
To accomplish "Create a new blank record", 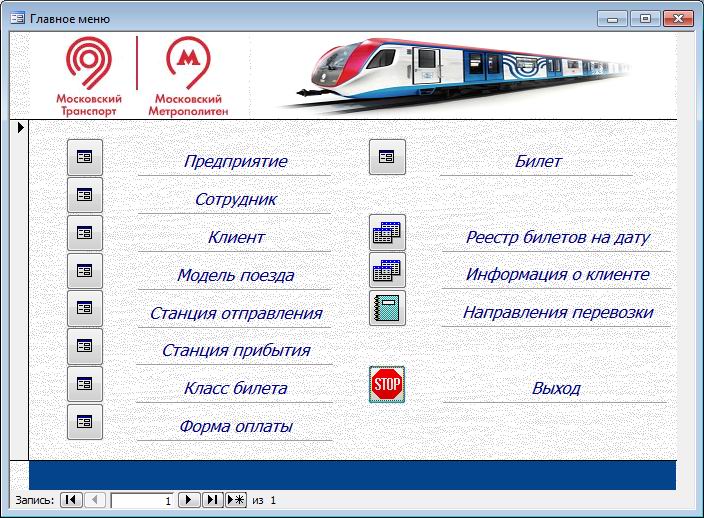I will 236,500.
